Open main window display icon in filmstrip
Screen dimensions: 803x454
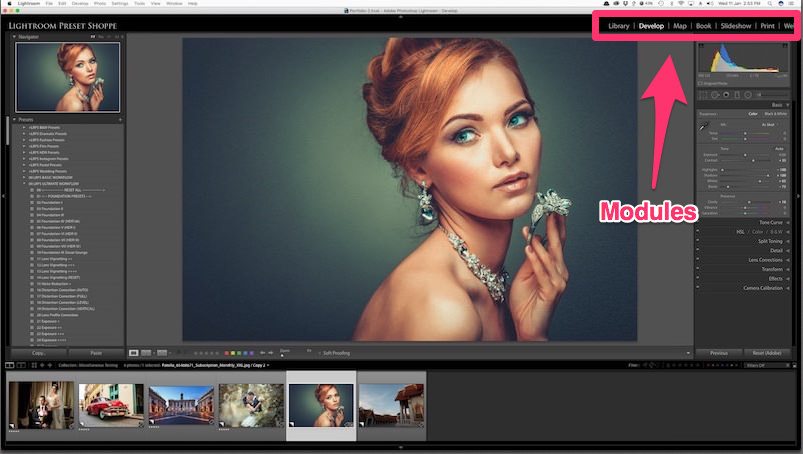click(x=9, y=365)
